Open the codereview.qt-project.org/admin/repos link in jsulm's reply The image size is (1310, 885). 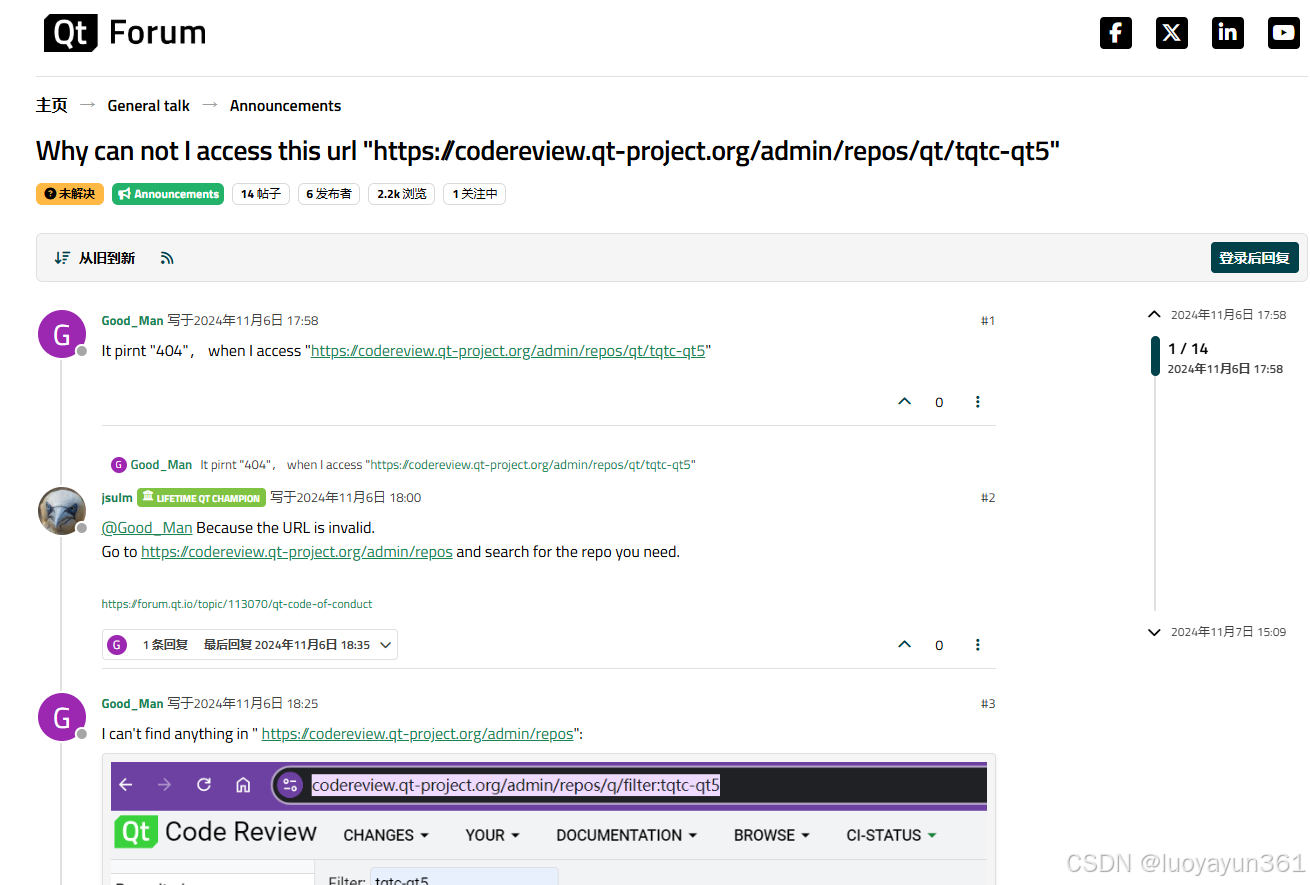296,551
